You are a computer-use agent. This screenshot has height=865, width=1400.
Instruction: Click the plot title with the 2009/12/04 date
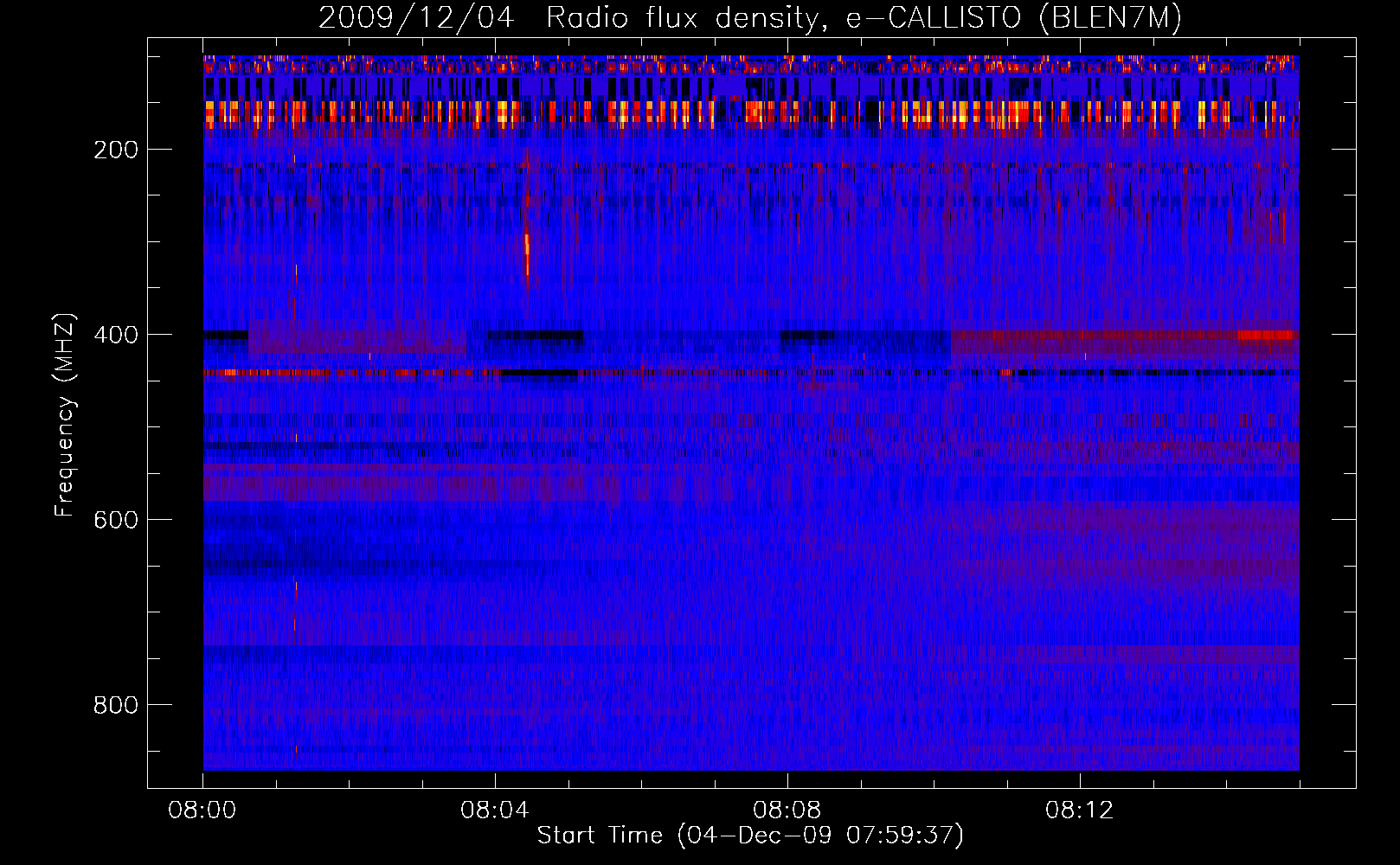pyautogui.click(x=749, y=18)
